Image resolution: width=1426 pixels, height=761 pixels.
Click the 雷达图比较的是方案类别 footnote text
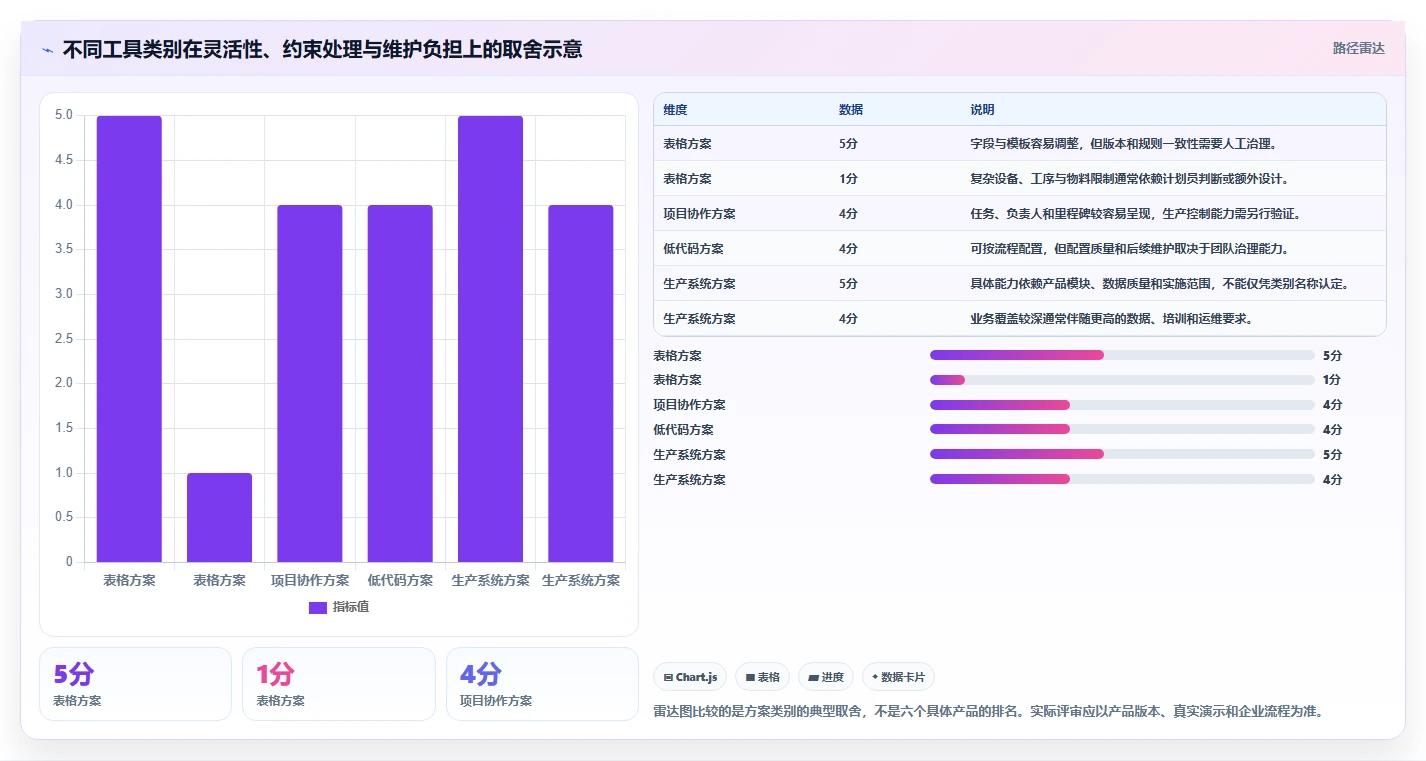988,712
